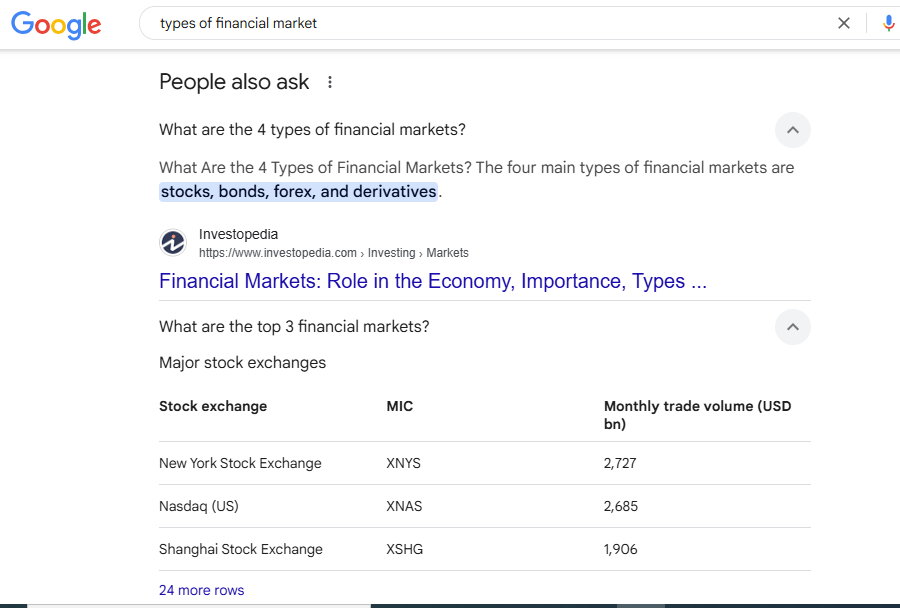Click the highlighted 'stocks, bonds, forex, and derivatives' text
Image resolution: width=900 pixels, height=608 pixels.
coord(298,191)
